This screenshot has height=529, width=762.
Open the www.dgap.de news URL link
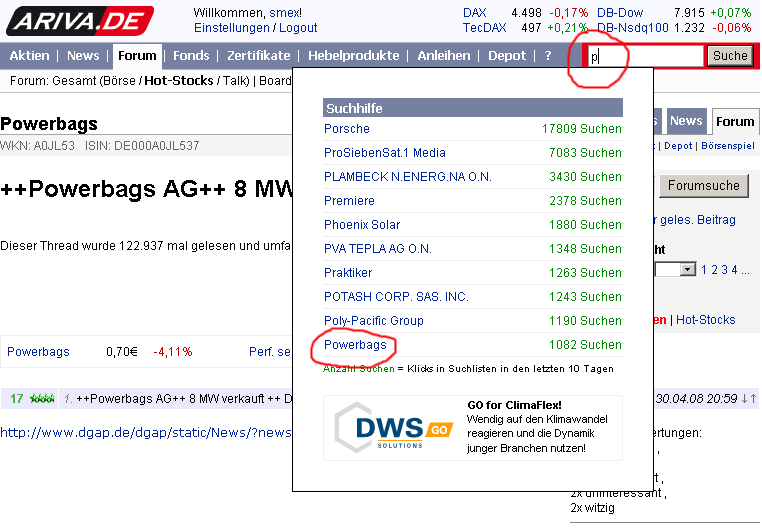point(146,432)
